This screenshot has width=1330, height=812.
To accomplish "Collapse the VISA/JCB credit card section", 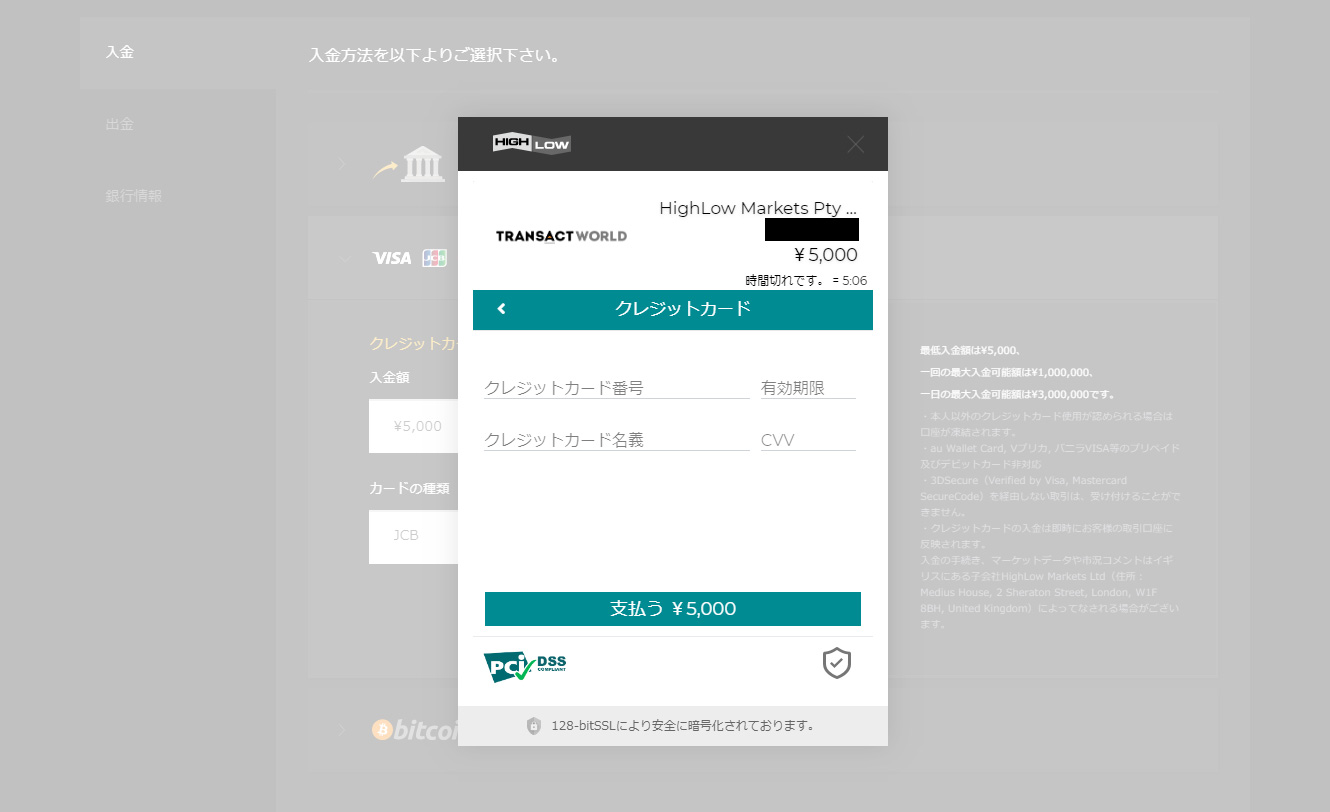I will (344, 258).
